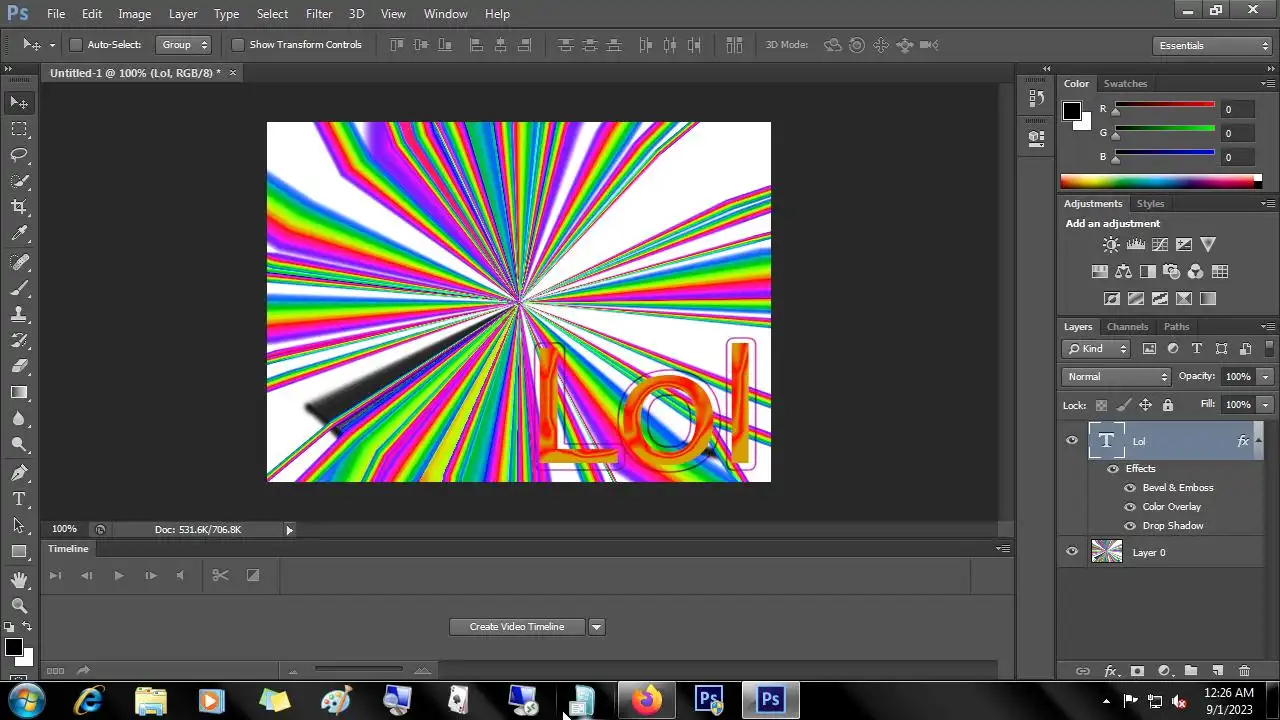This screenshot has height=720, width=1280.
Task: Enable the Auto-Select checkbox
Action: [x=75, y=45]
